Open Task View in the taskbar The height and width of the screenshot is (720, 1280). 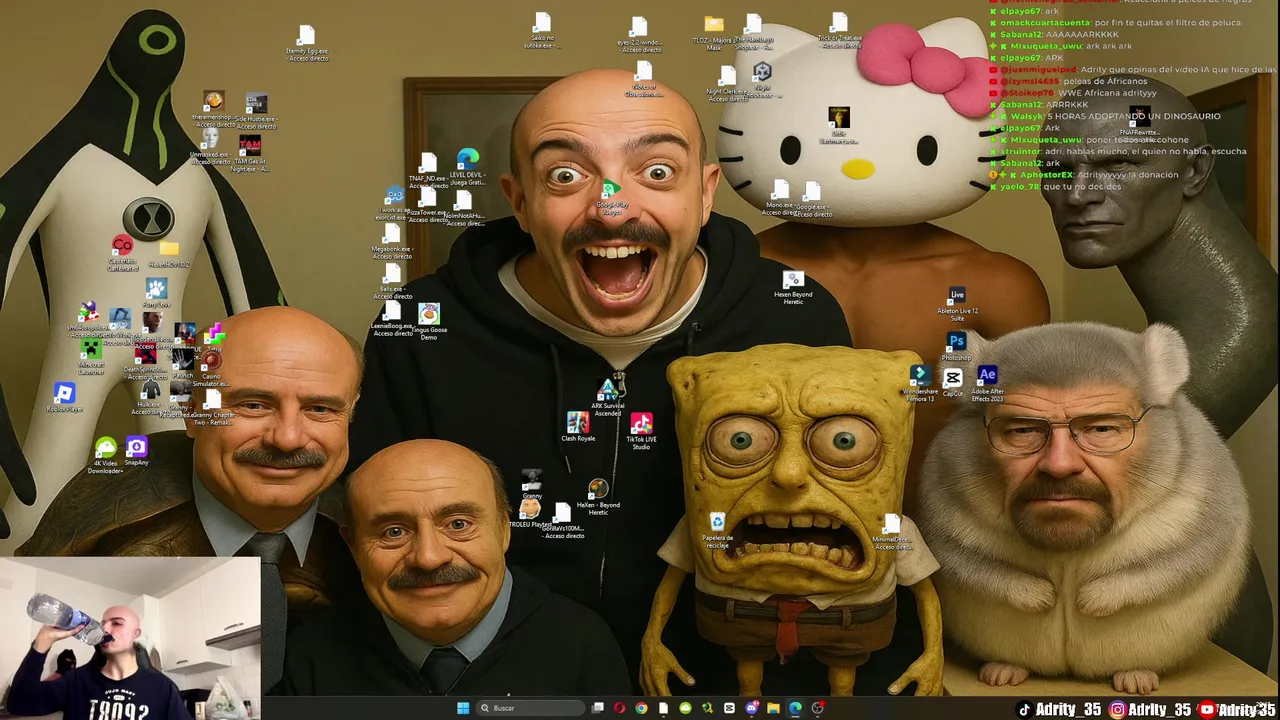pos(598,708)
